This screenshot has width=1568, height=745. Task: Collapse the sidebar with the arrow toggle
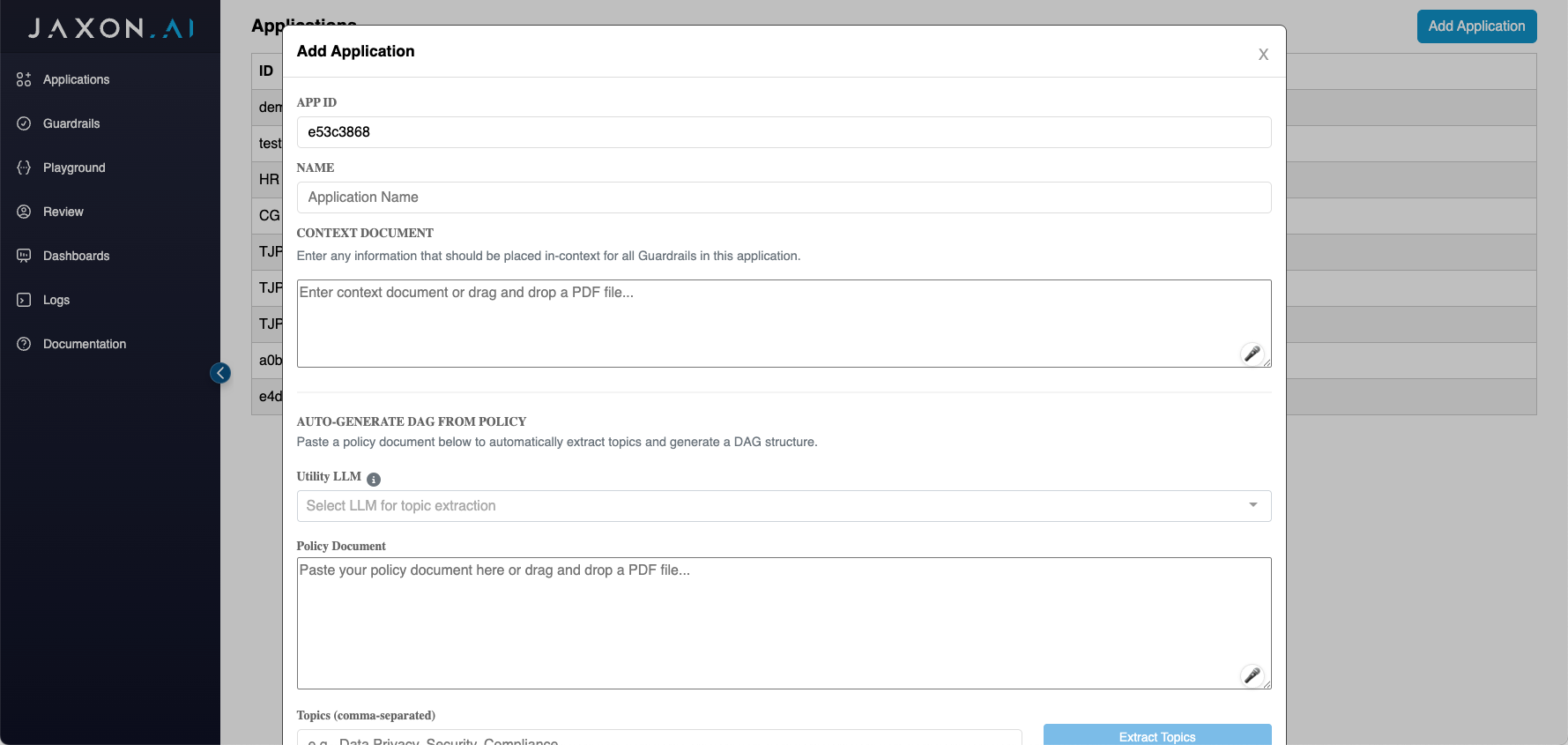point(220,373)
